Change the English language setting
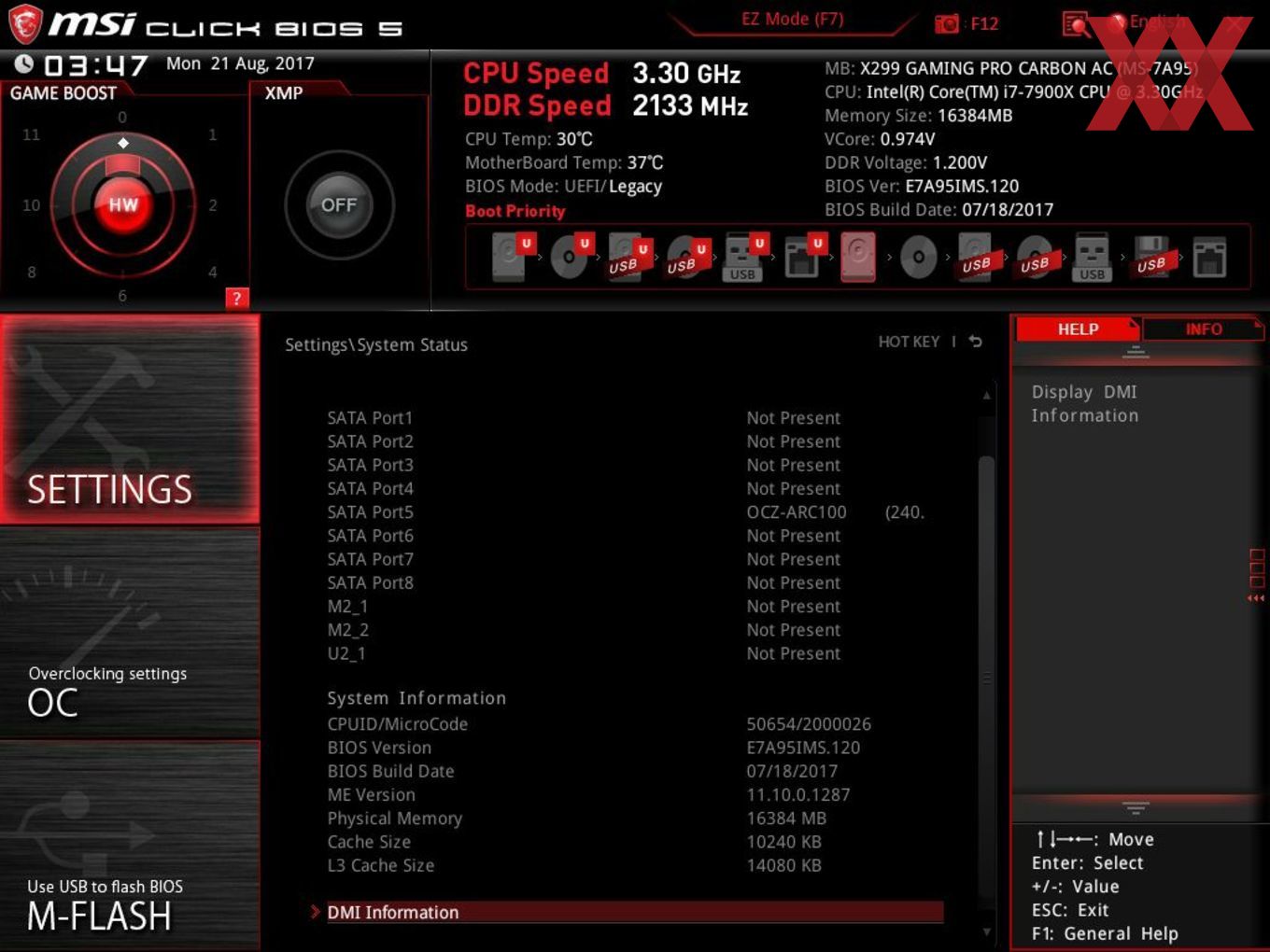The image size is (1270, 952). pos(1157,21)
